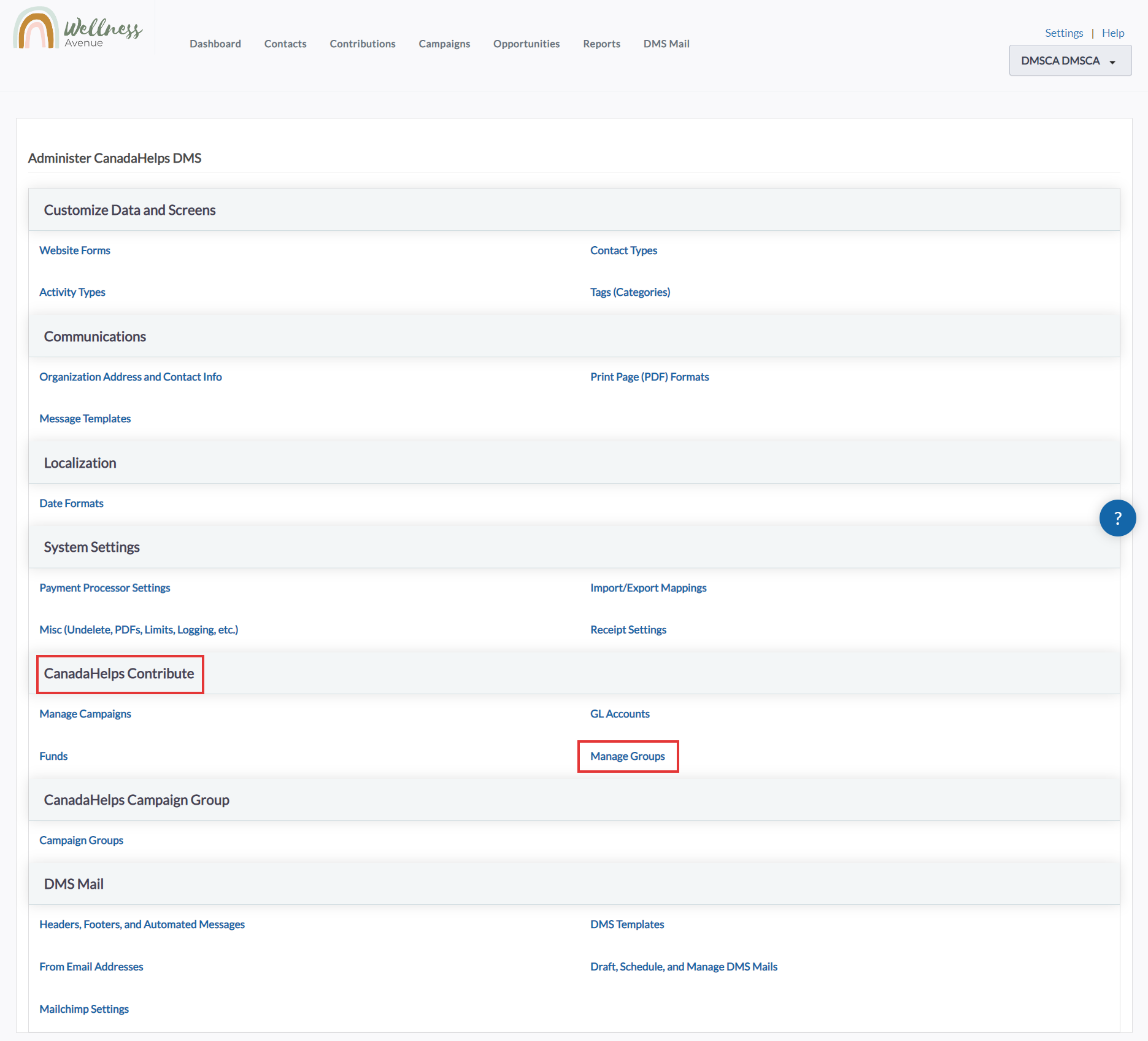Click the Settings link in header
Image resolution: width=1148 pixels, height=1041 pixels.
(1064, 33)
